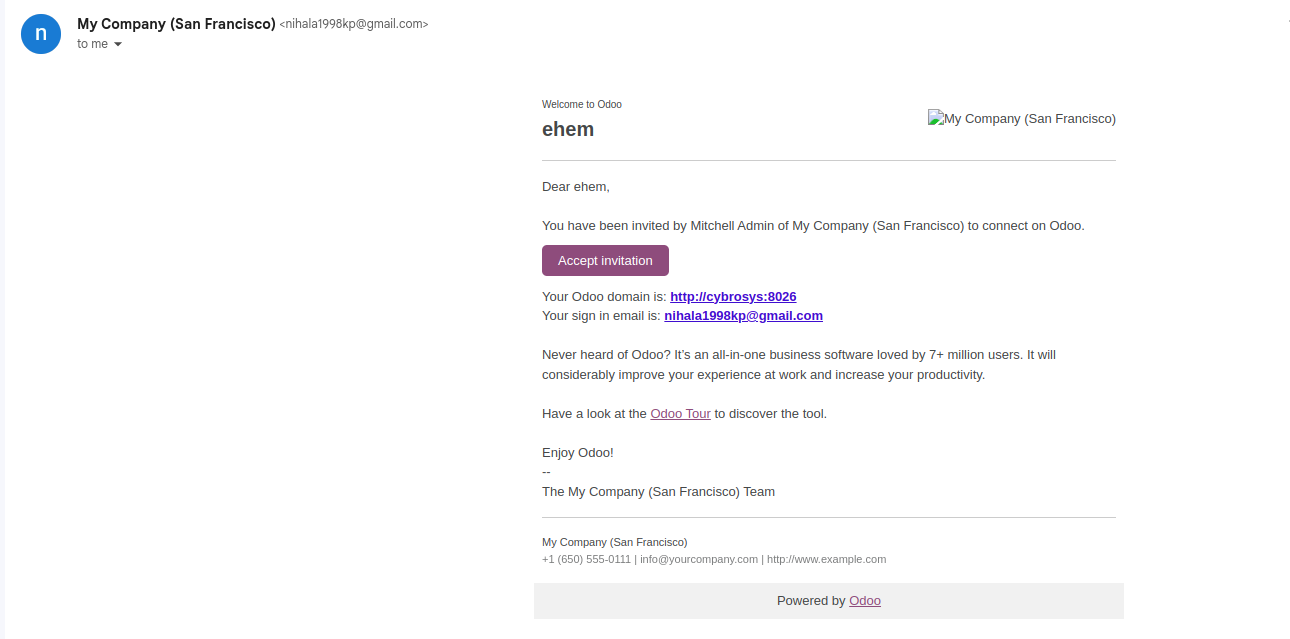1290x639 pixels.
Task: Click the "to me" recipient label
Action: [92, 44]
